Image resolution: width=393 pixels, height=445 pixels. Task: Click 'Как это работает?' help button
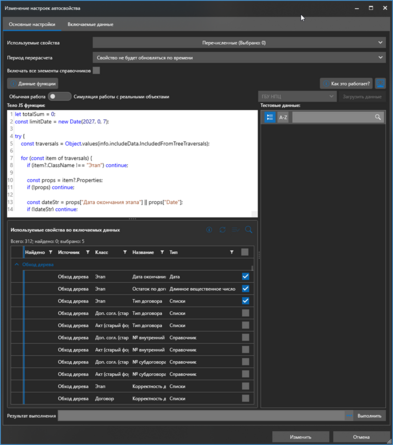347,83
